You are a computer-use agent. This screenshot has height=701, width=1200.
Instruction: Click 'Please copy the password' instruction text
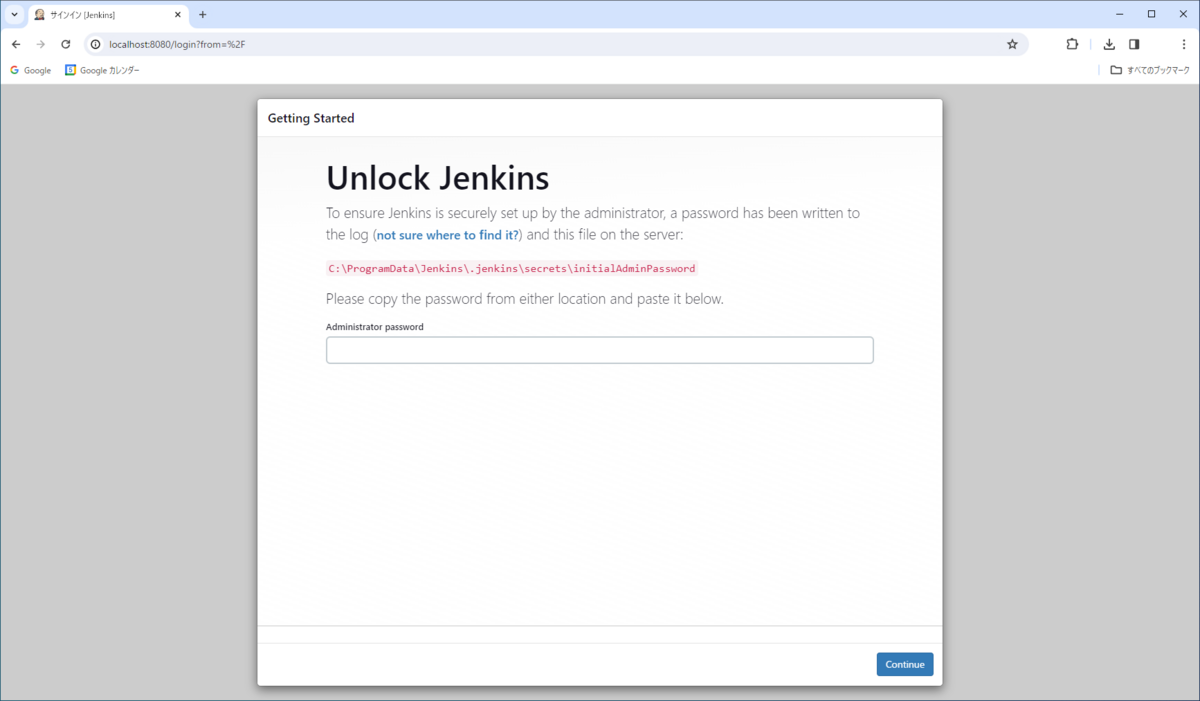coord(525,299)
